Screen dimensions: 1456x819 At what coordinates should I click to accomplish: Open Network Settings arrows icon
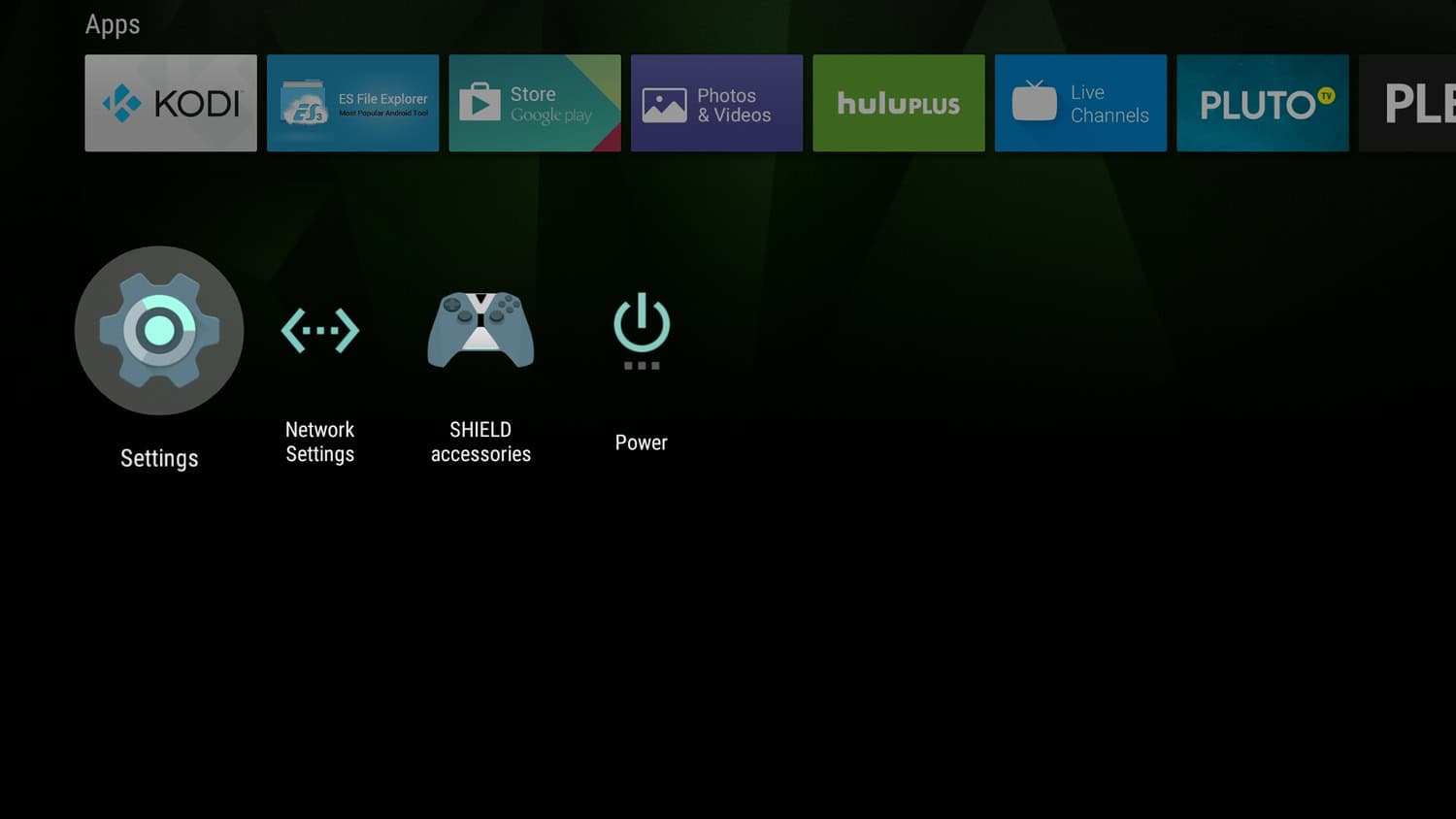point(320,331)
